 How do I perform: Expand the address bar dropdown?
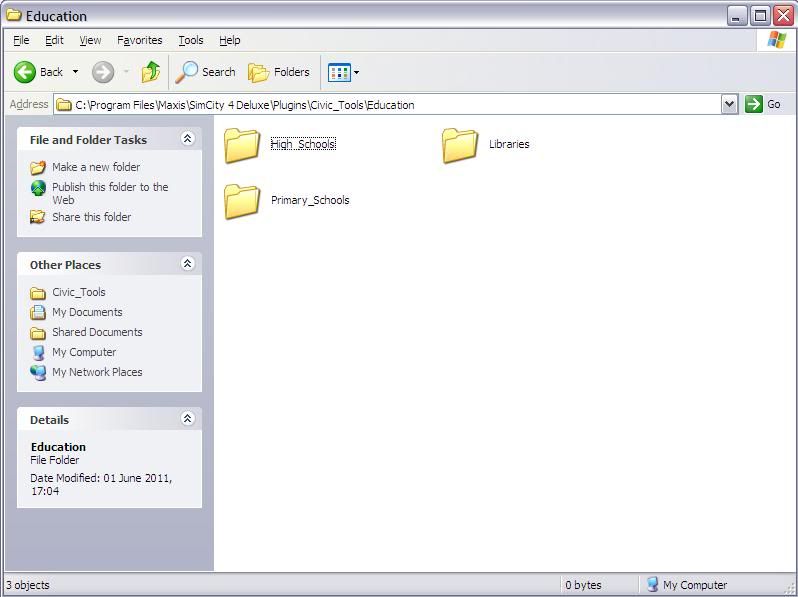point(729,104)
